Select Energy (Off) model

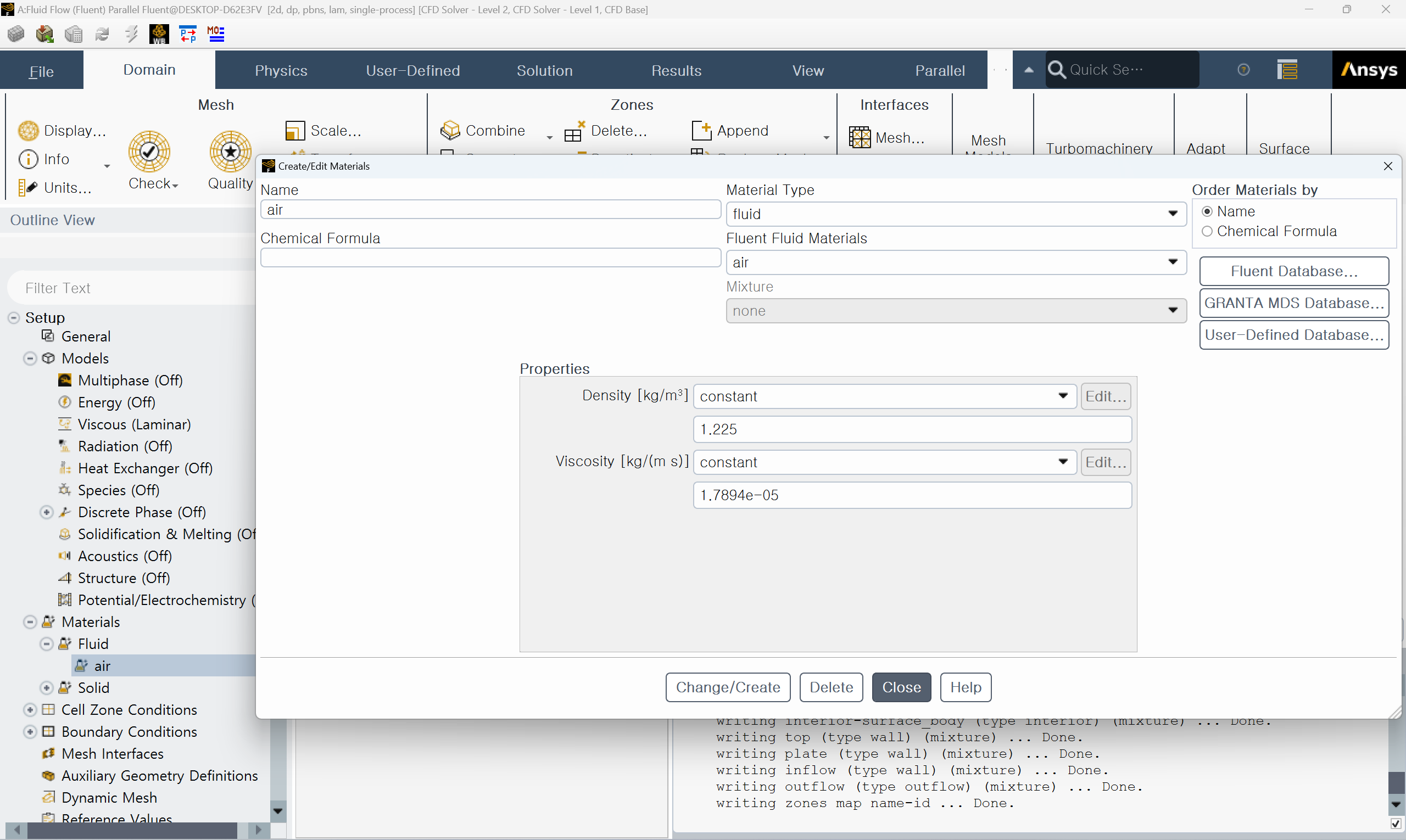(x=116, y=402)
